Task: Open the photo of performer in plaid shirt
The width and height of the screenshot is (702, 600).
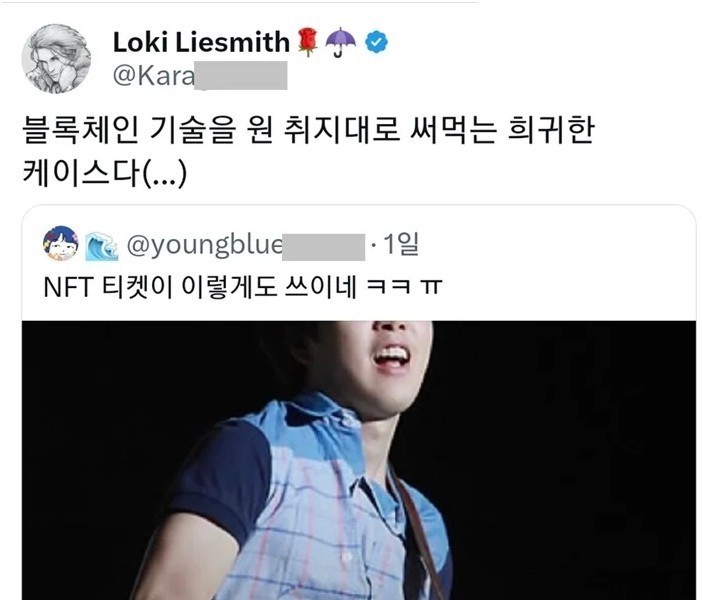Action: [359, 460]
